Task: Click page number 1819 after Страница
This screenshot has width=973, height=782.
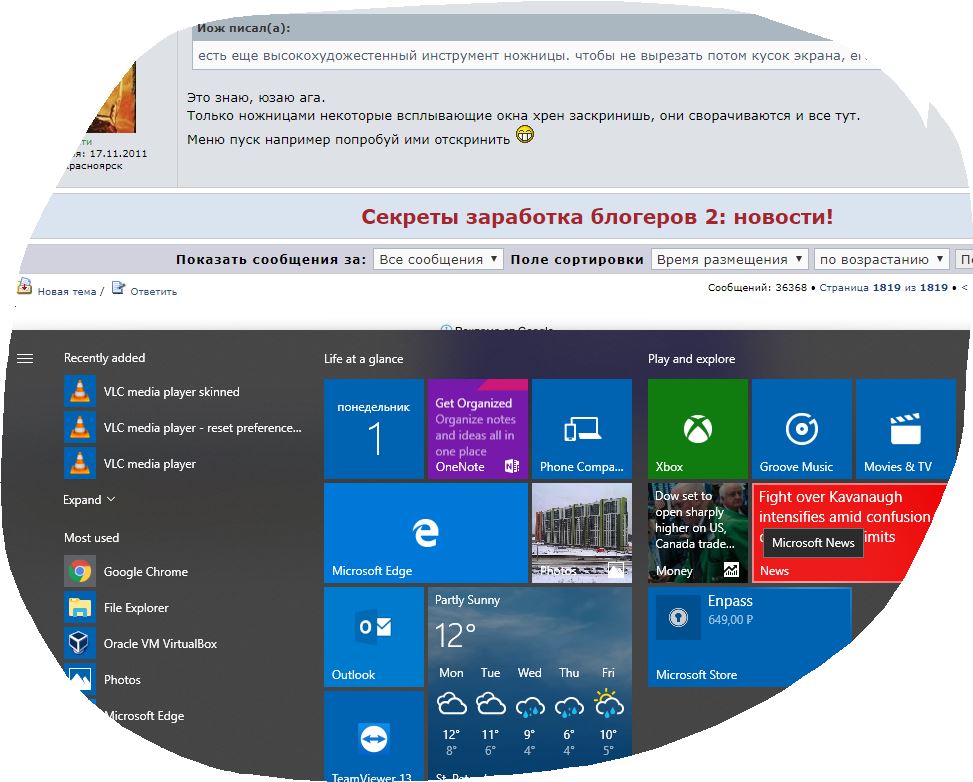Action: point(886,287)
